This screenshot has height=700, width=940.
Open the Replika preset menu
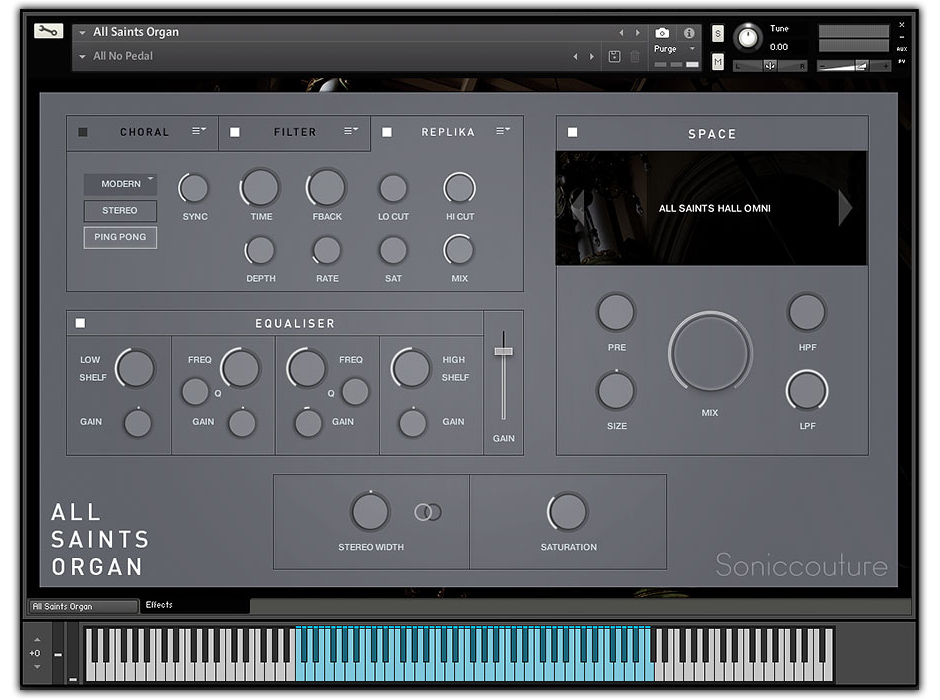click(504, 131)
